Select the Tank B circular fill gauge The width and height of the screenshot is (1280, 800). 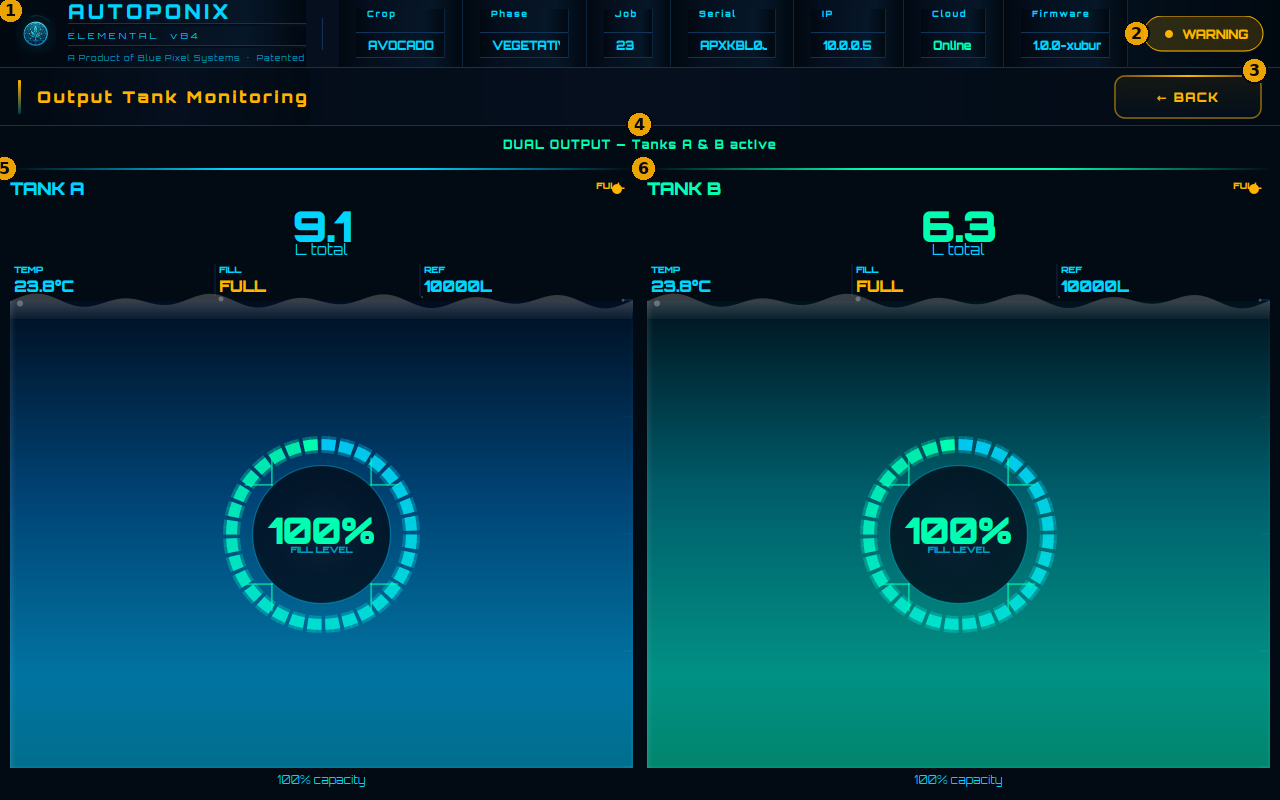(x=958, y=534)
